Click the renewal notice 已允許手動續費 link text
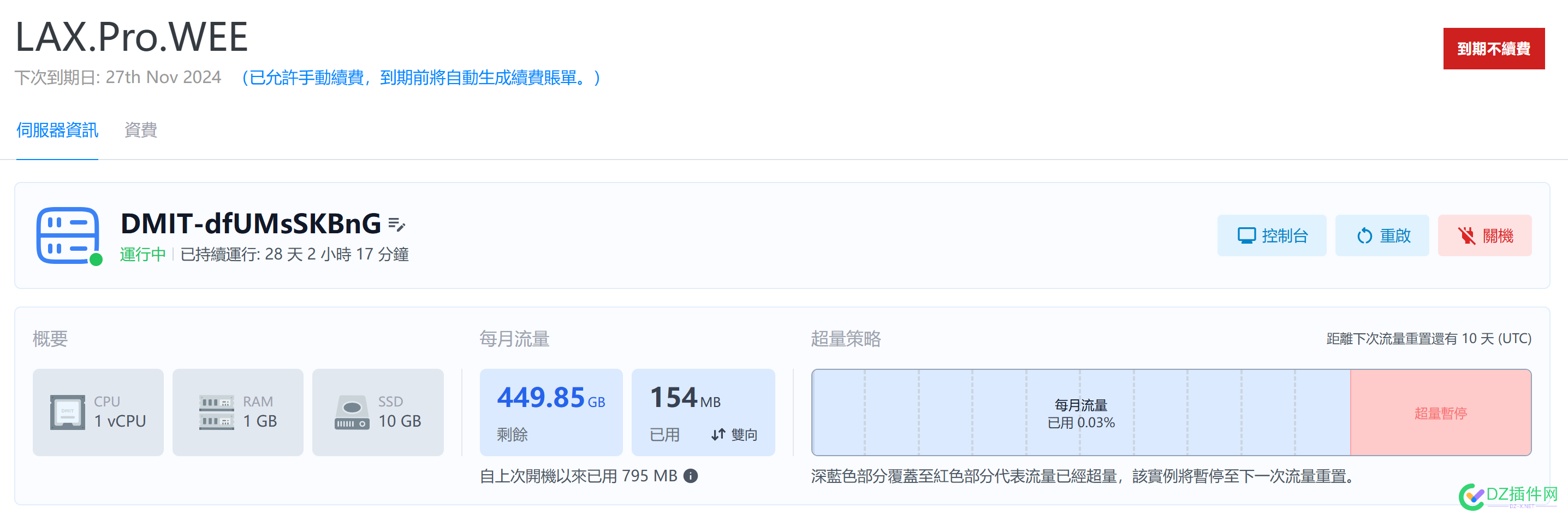The image size is (1568, 519). 420,78
